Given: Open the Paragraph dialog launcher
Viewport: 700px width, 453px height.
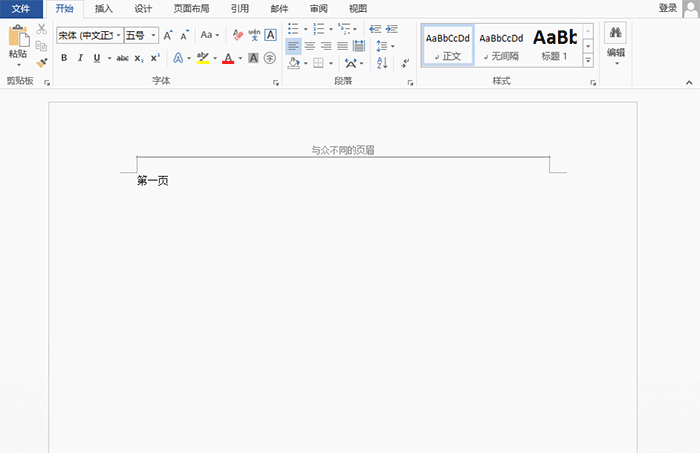Looking at the screenshot, I should coord(410,83).
